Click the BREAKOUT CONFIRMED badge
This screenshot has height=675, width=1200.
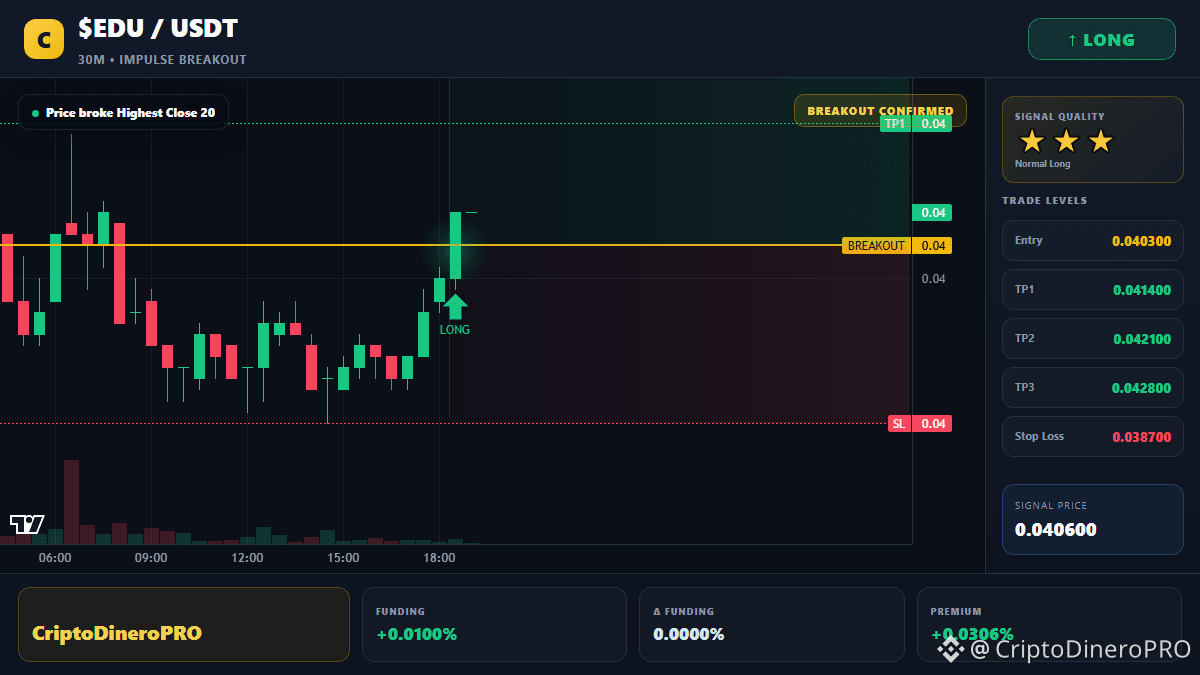[x=880, y=111]
